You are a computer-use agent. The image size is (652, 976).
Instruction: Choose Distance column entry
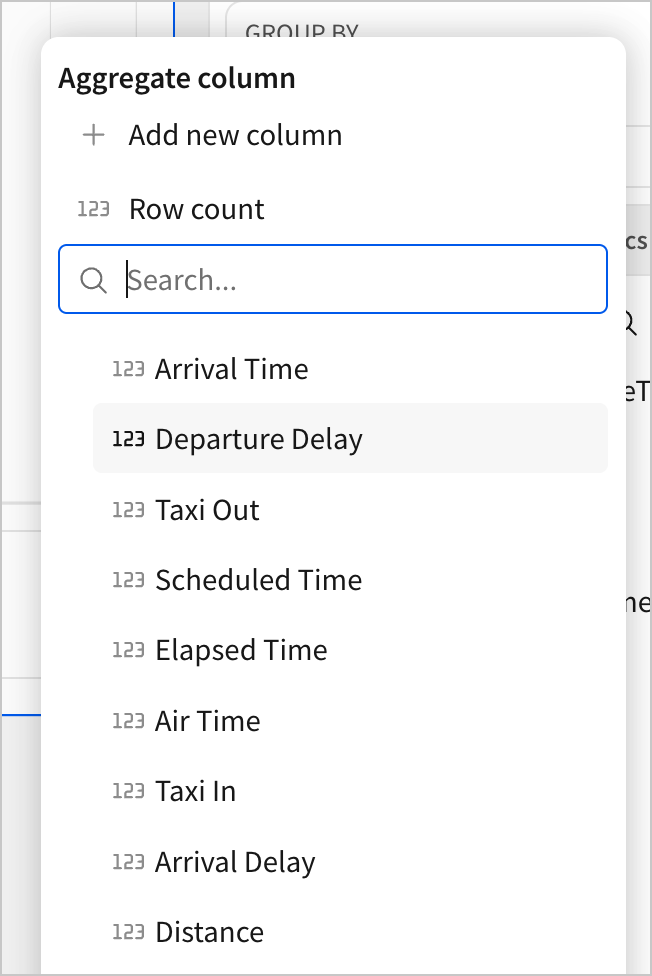210,932
